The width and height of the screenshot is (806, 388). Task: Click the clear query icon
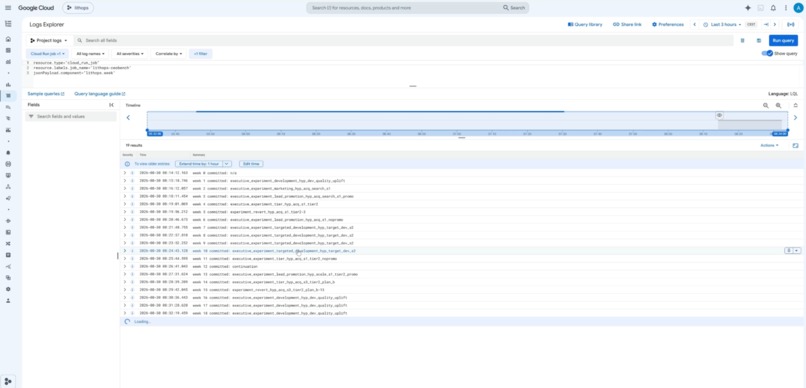(742, 41)
